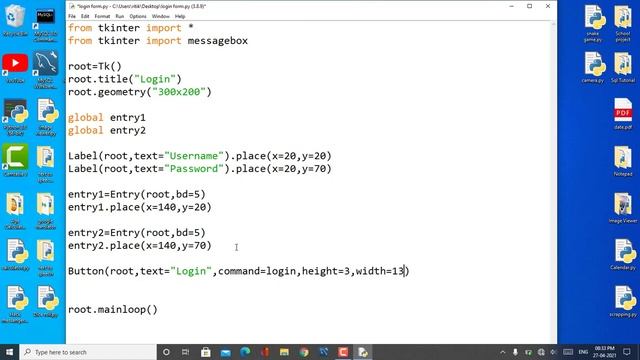Click the microphone tray icon
Screen dimensions: 640x360
tap(516, 352)
